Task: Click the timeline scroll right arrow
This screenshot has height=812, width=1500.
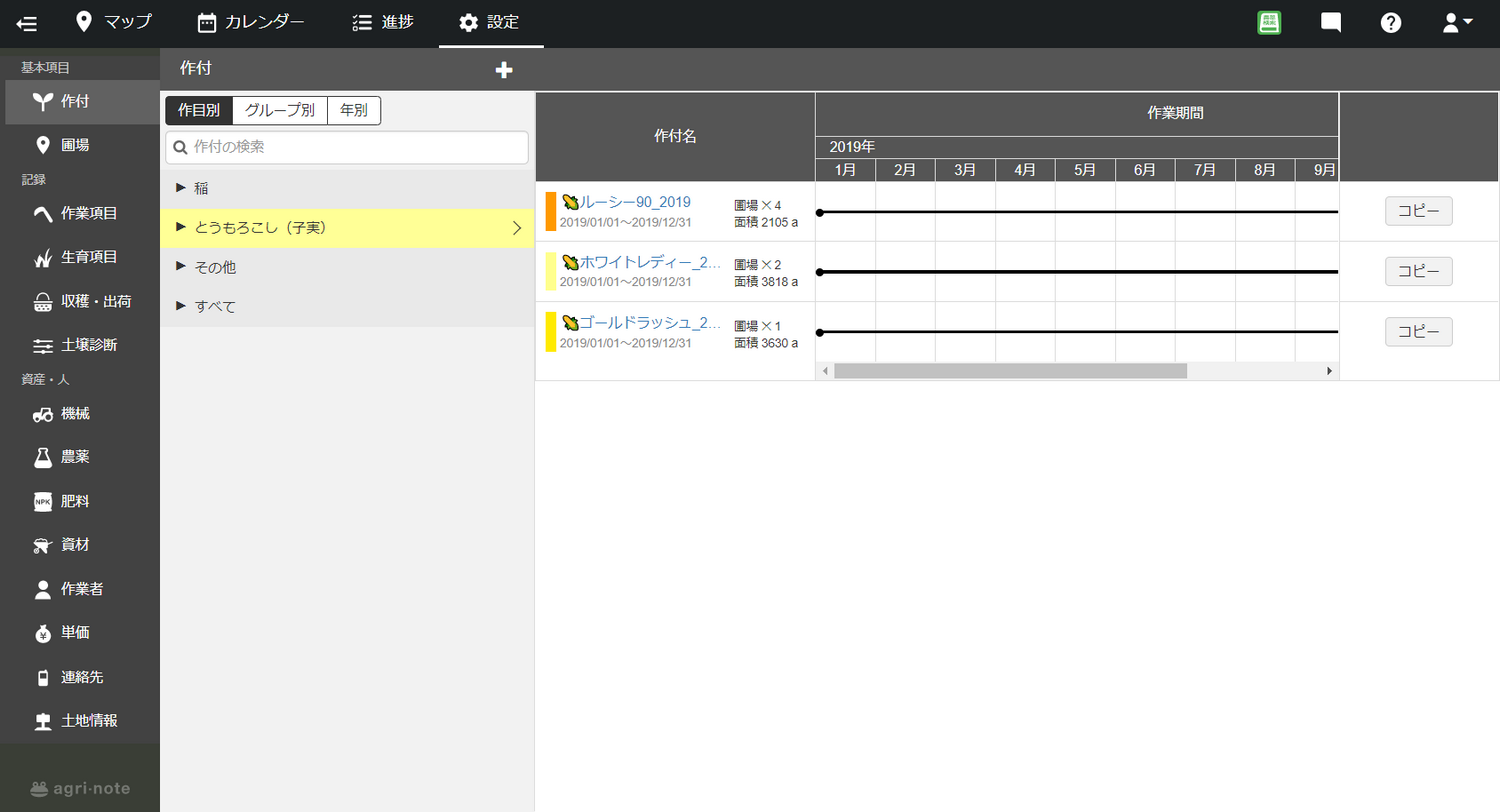Action: click(1330, 371)
